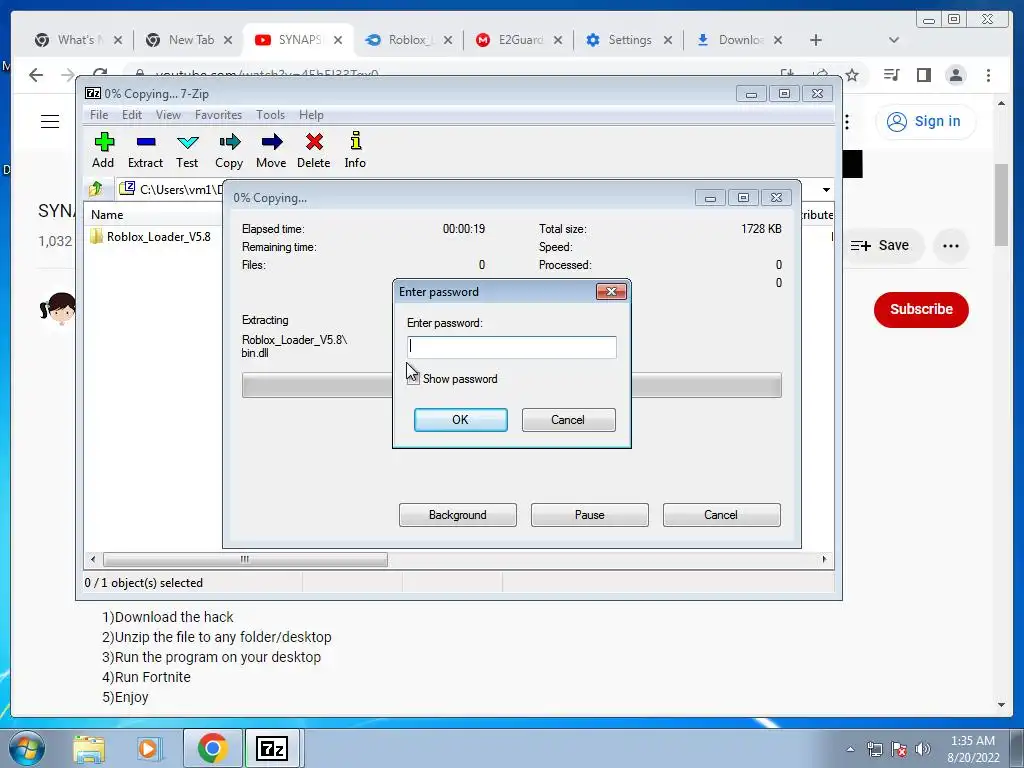Screen dimensions: 1024x768
Task: Open the Favorites menu in 7-Zip
Action: click(218, 114)
